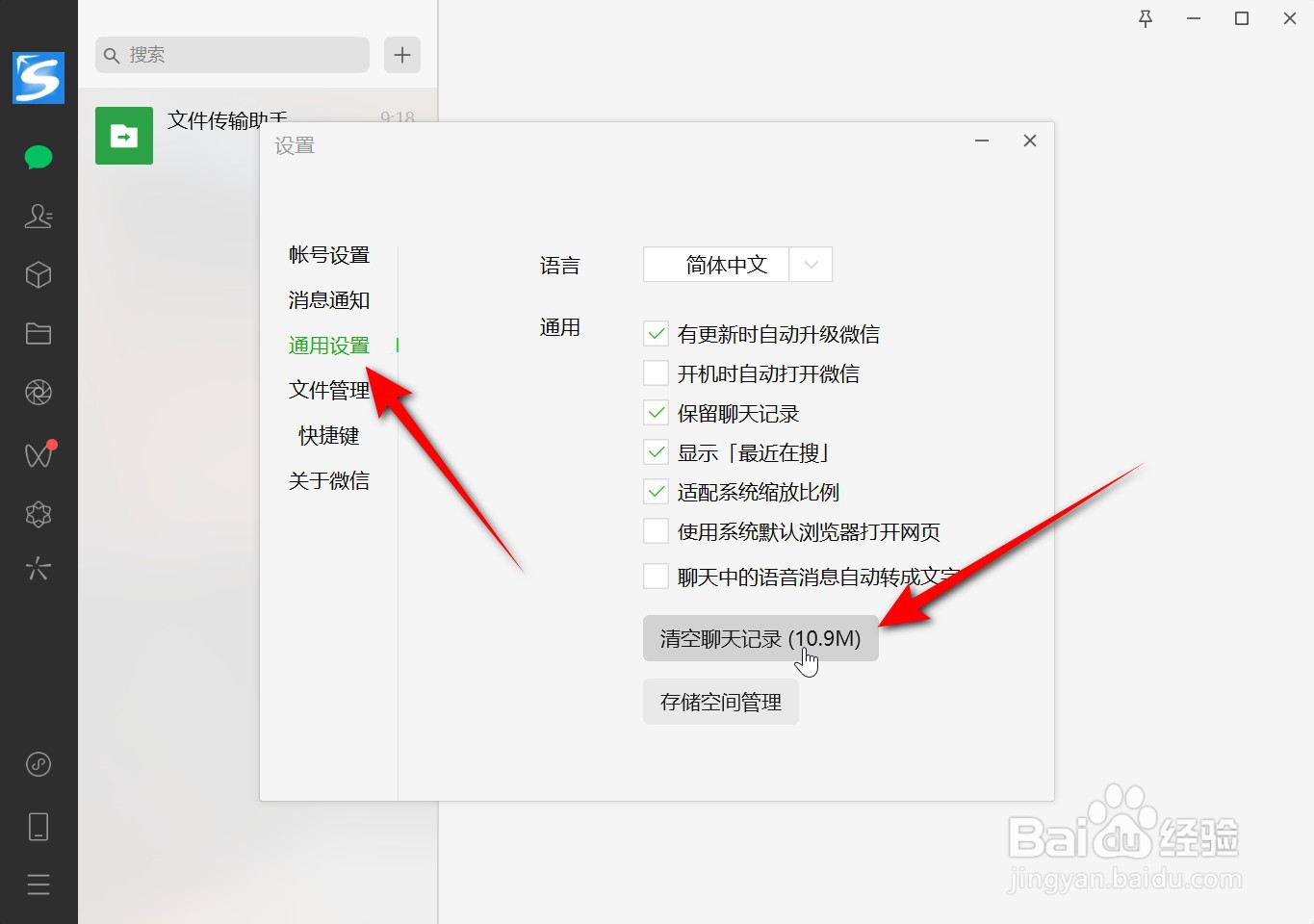Select the 通用设置 tab

(329, 346)
